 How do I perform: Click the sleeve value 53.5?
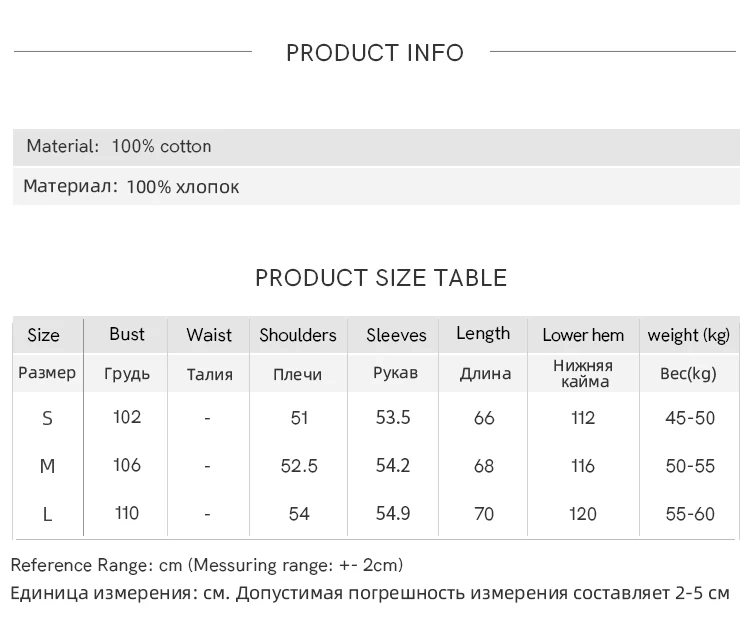[x=393, y=417]
